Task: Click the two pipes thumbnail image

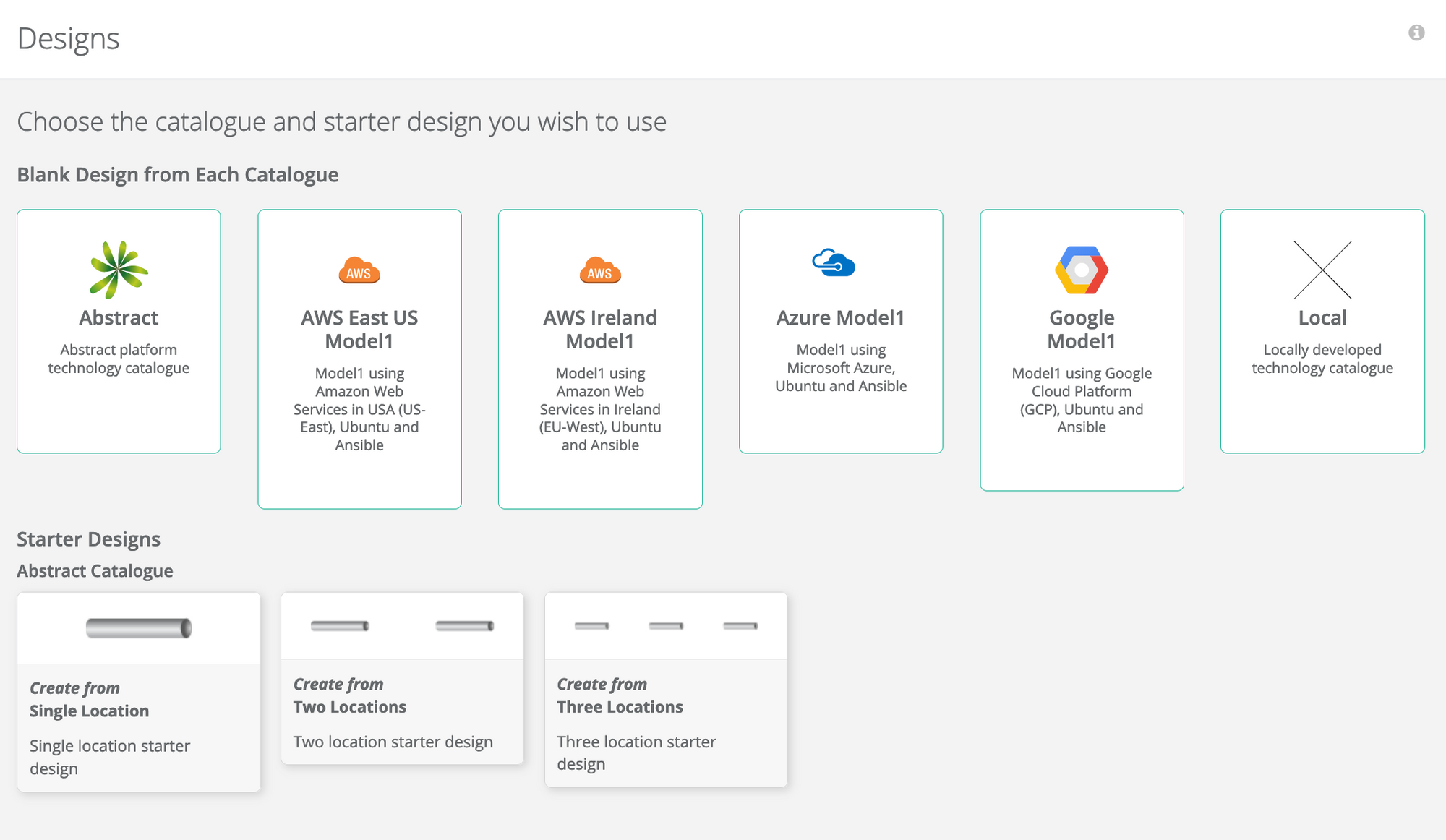Action: click(x=402, y=626)
